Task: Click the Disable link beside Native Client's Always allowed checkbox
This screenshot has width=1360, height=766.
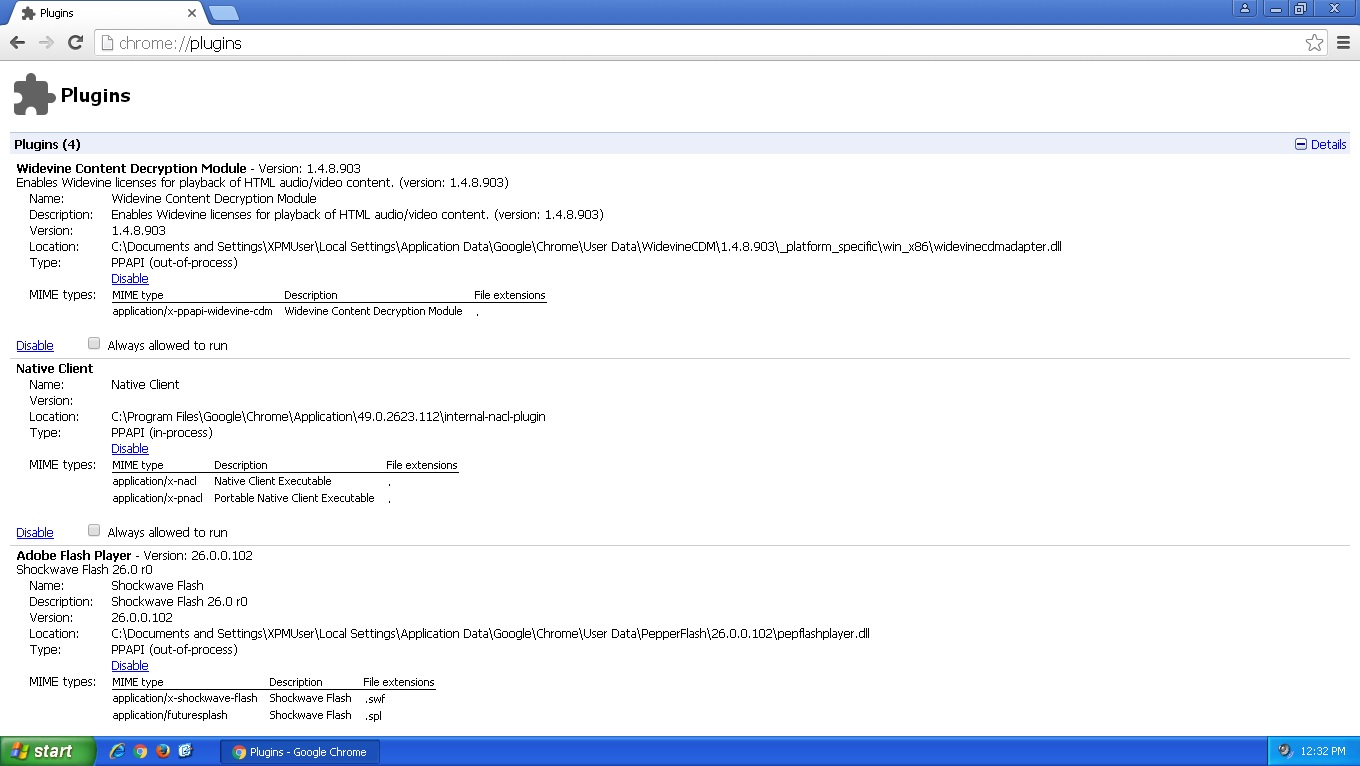Action: click(x=35, y=533)
